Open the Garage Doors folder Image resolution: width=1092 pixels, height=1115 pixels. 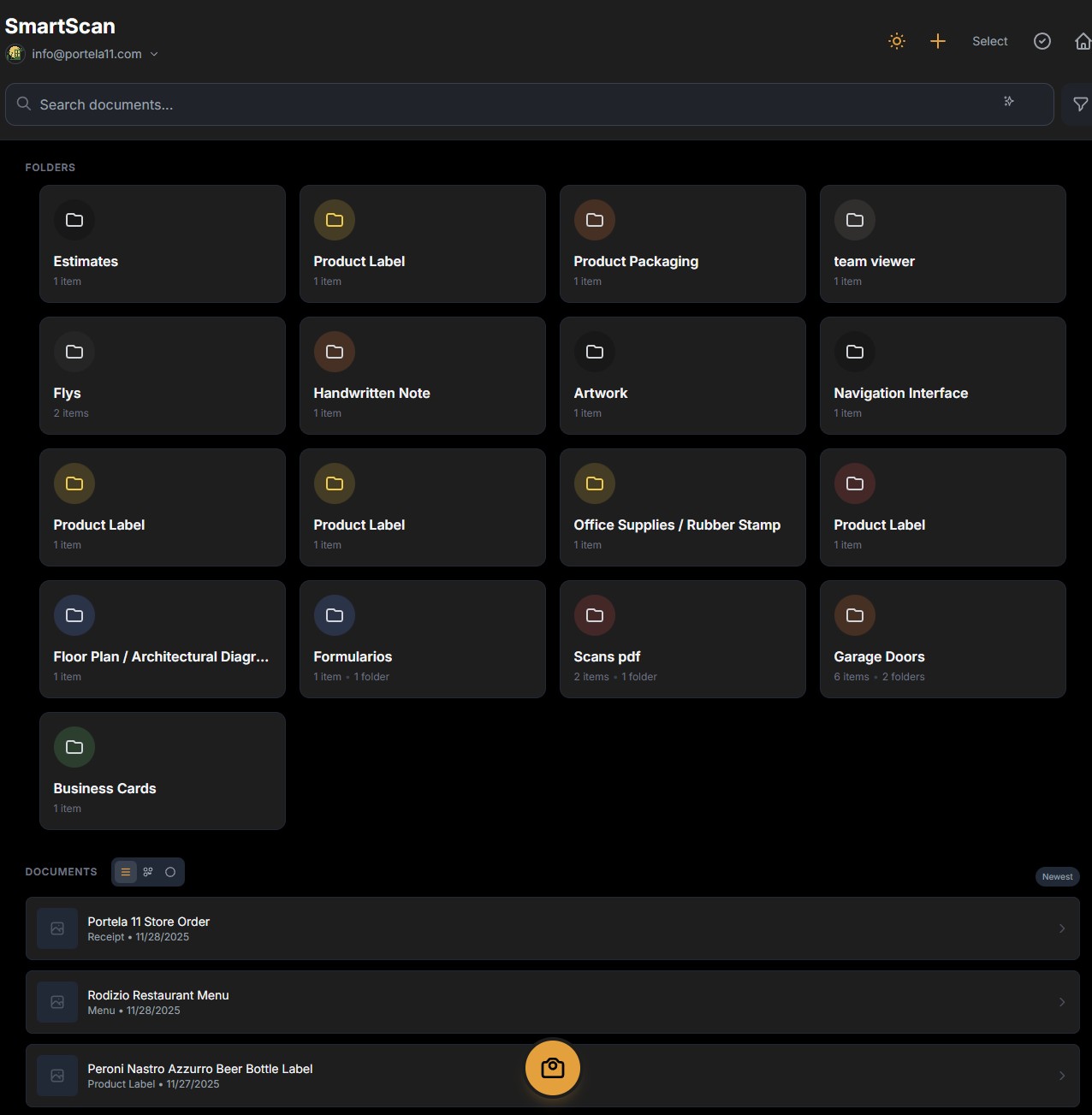click(942, 639)
